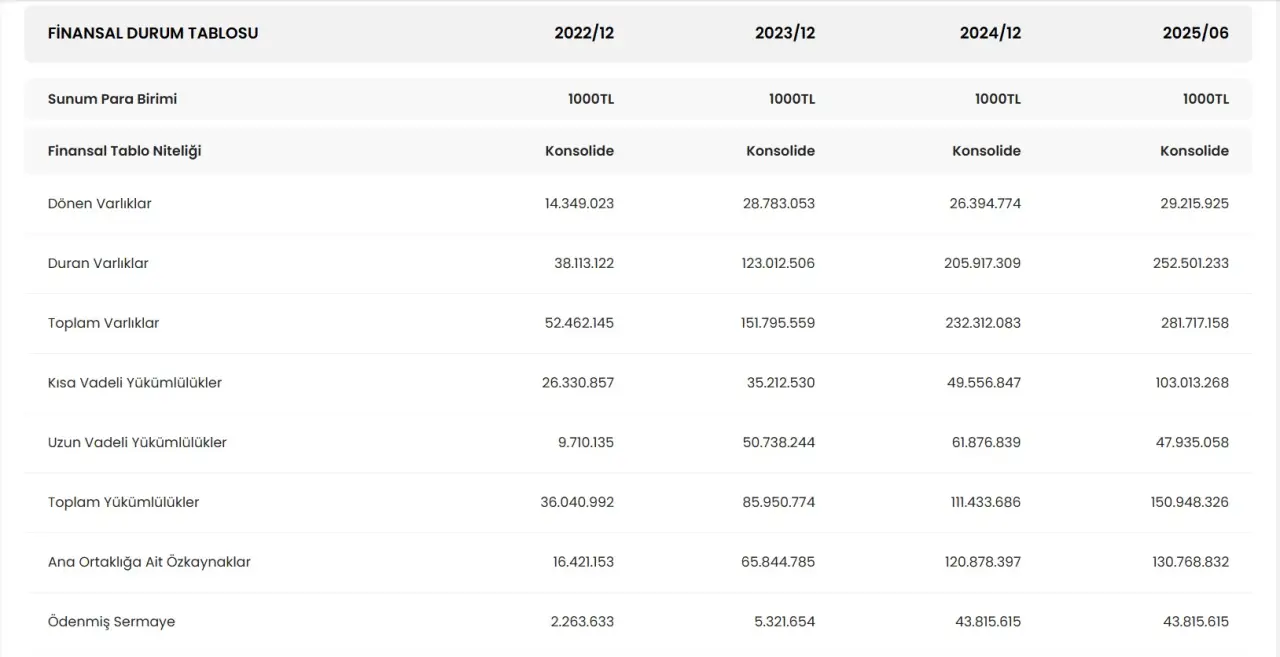Viewport: 1280px width, 657px height.
Task: Click Ana Ortaklığa Ait Özkaynaklar label
Action: [x=149, y=562]
